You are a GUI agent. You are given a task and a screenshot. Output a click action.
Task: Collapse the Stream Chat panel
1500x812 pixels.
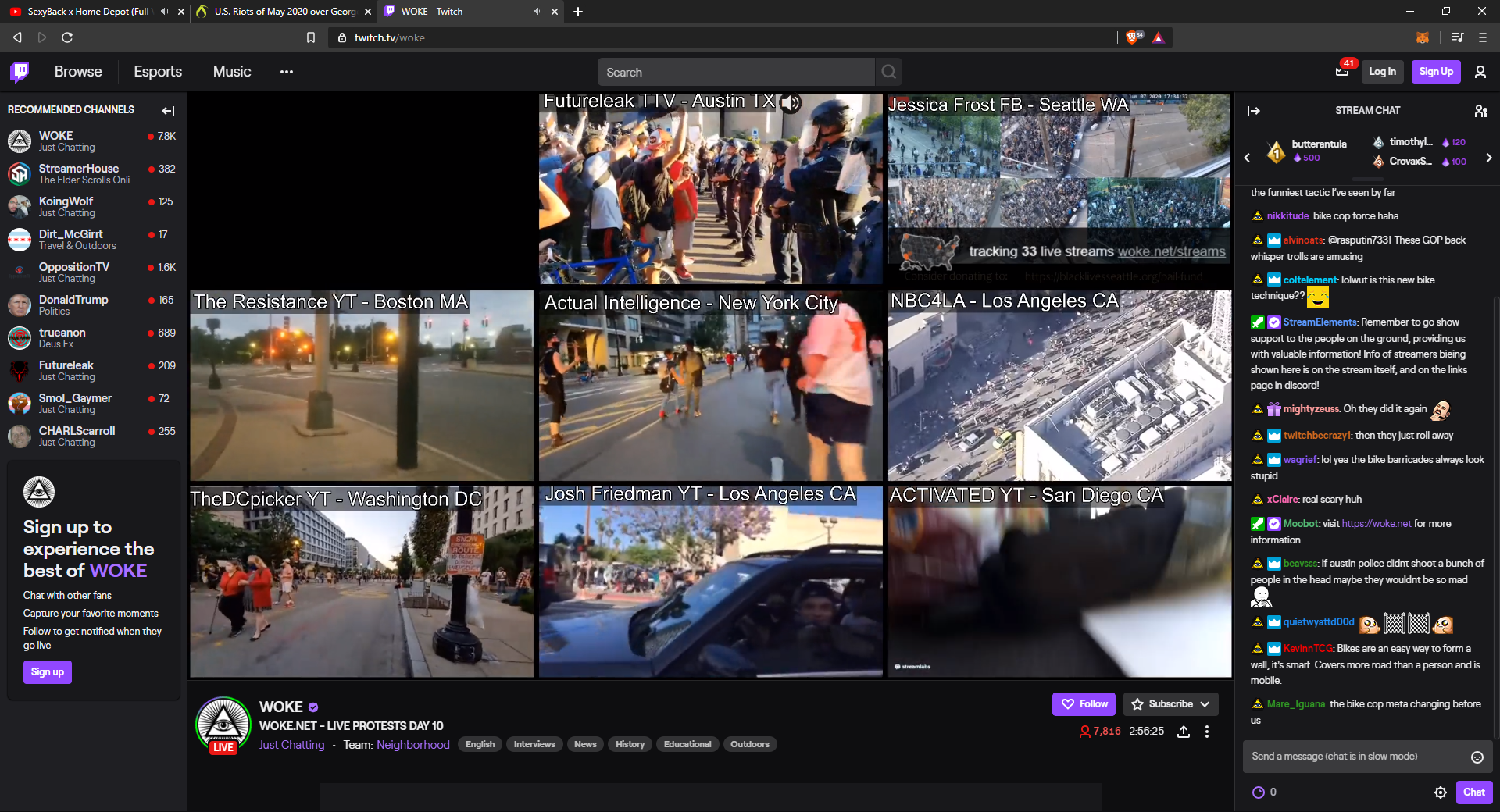(1254, 111)
